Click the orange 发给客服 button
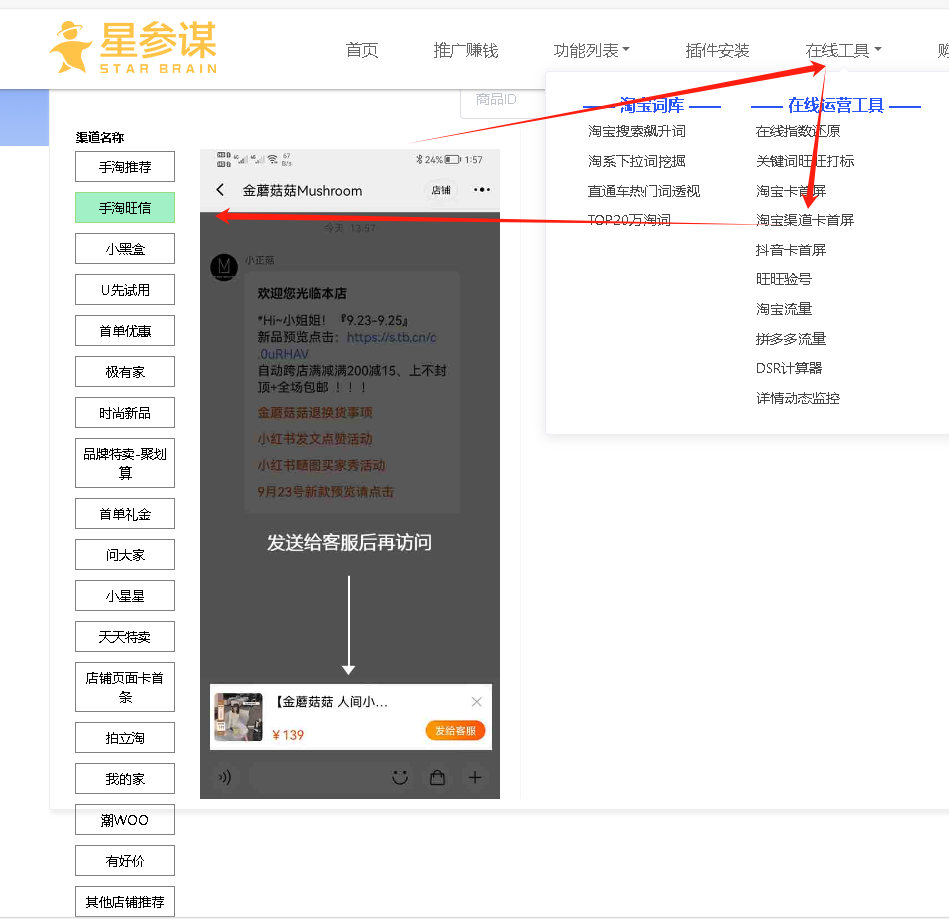The image size is (949, 919). click(456, 731)
